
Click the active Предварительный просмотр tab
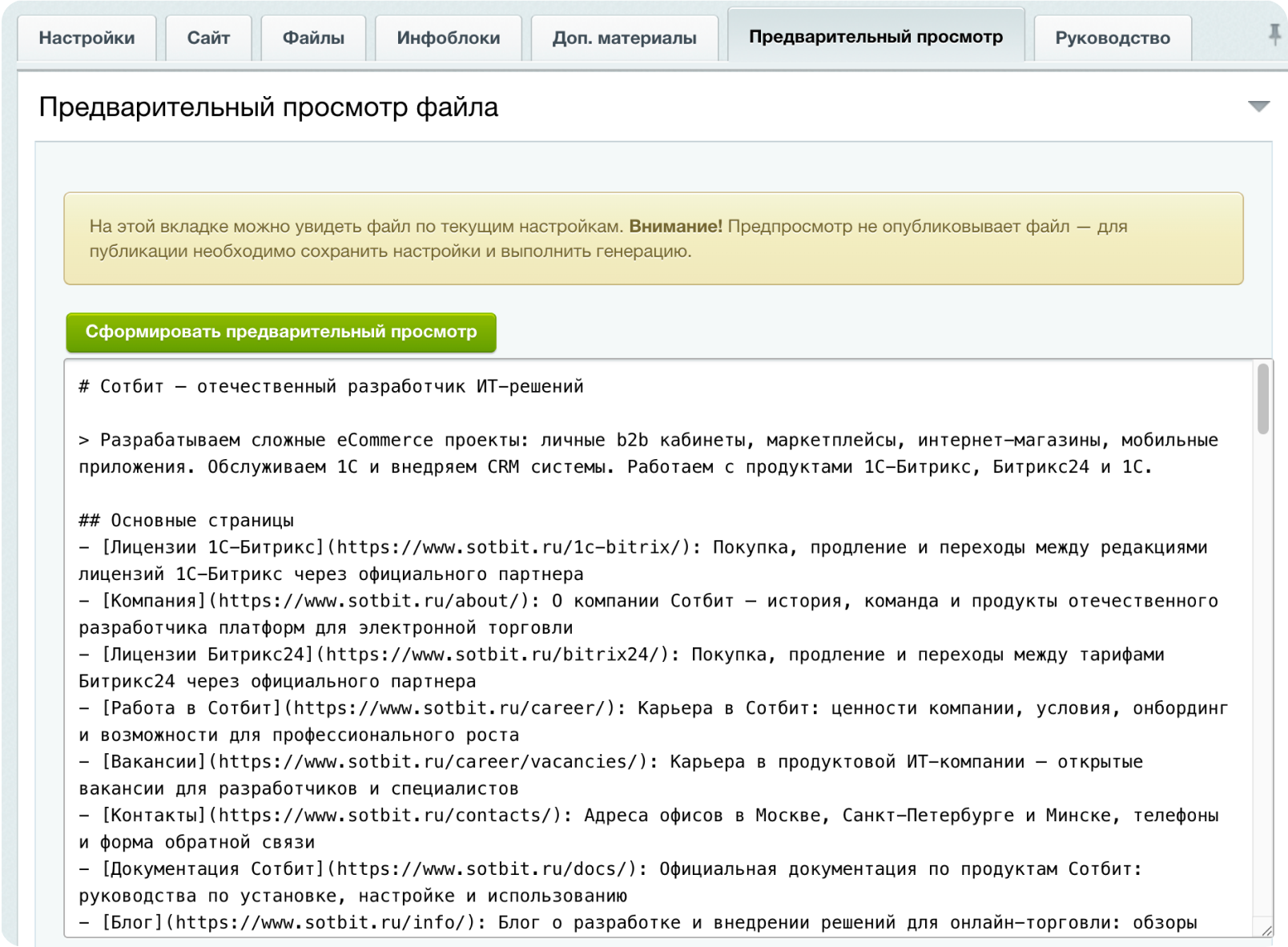[x=875, y=35]
